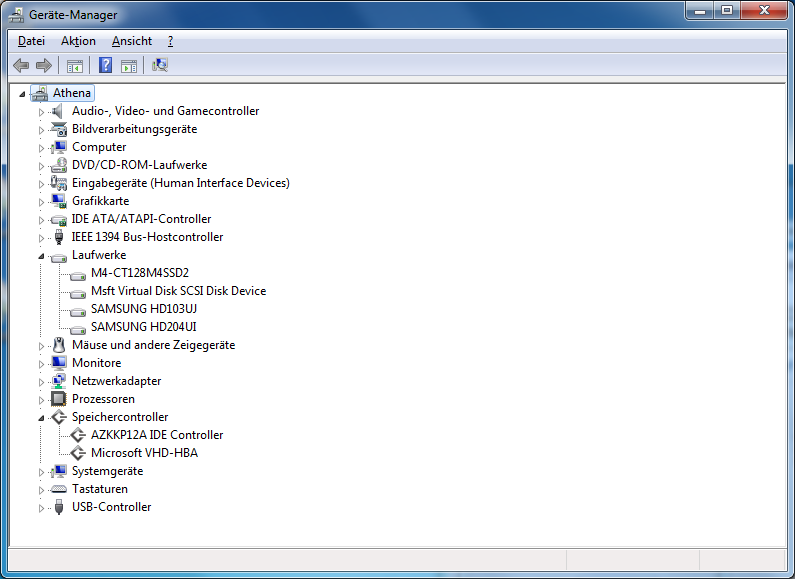
Task: Click the camera icon beside Bildverarbeitungsgeräte
Action: pos(59,129)
